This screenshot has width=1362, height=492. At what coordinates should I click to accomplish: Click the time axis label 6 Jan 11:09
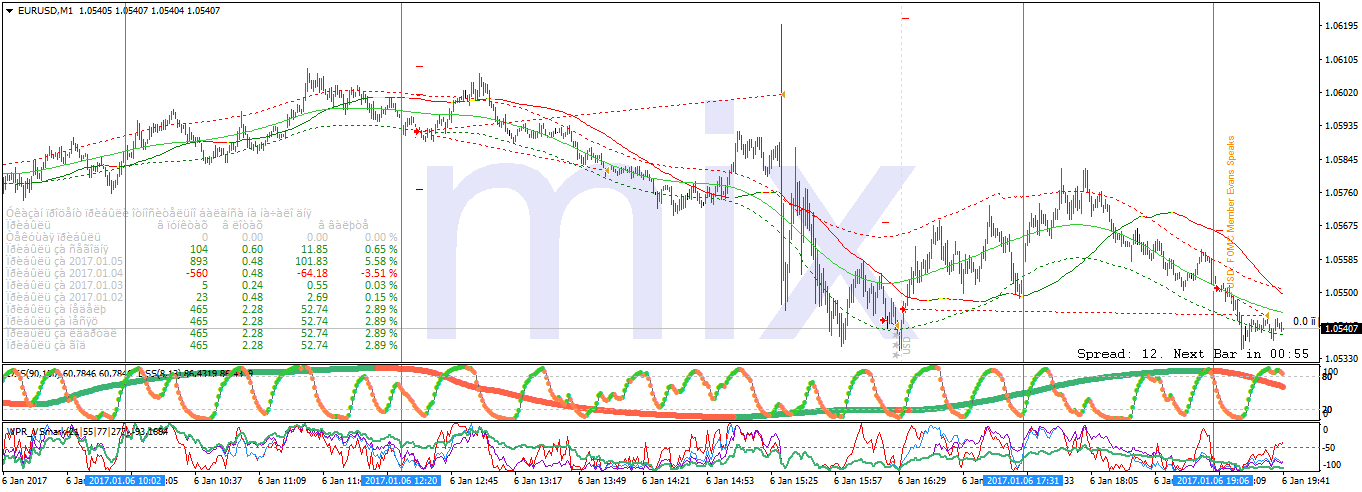282,481
